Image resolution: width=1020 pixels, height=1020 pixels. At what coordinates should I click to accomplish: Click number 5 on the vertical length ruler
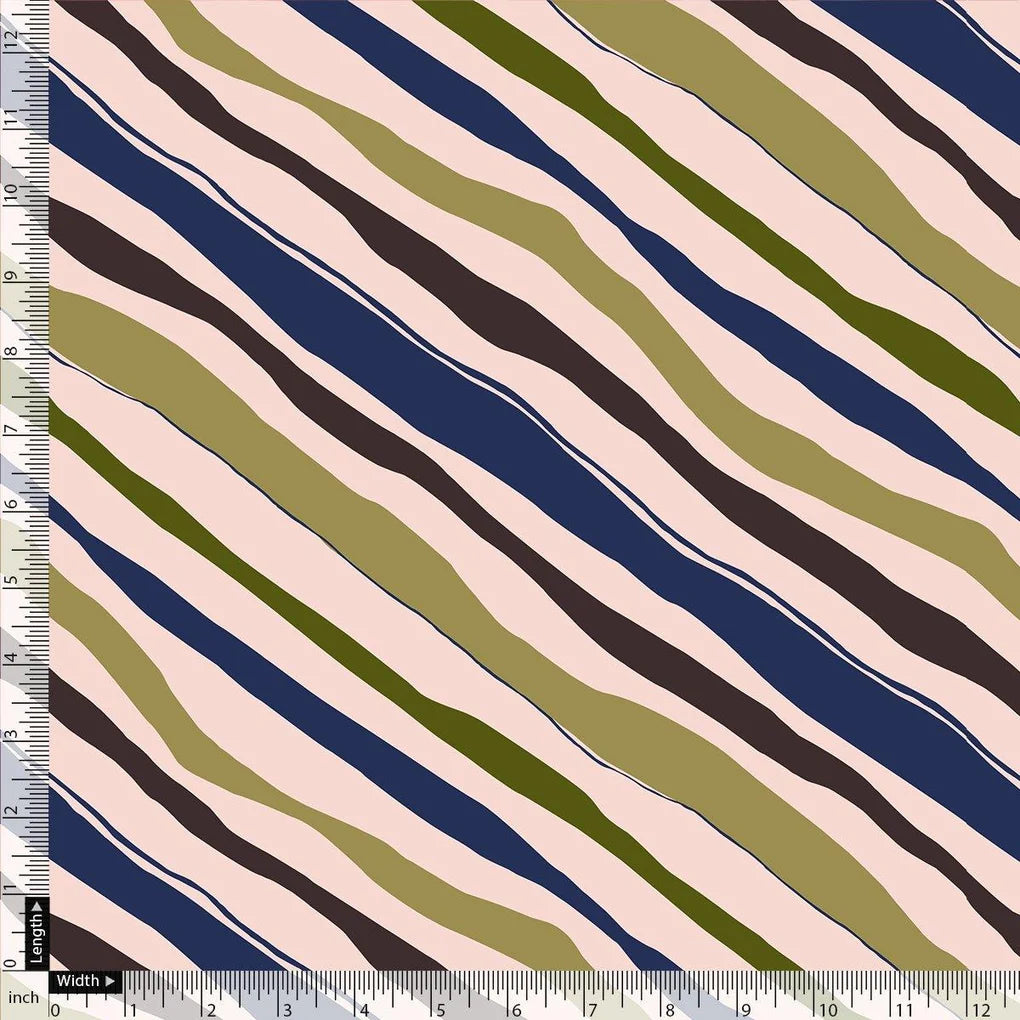12,581
